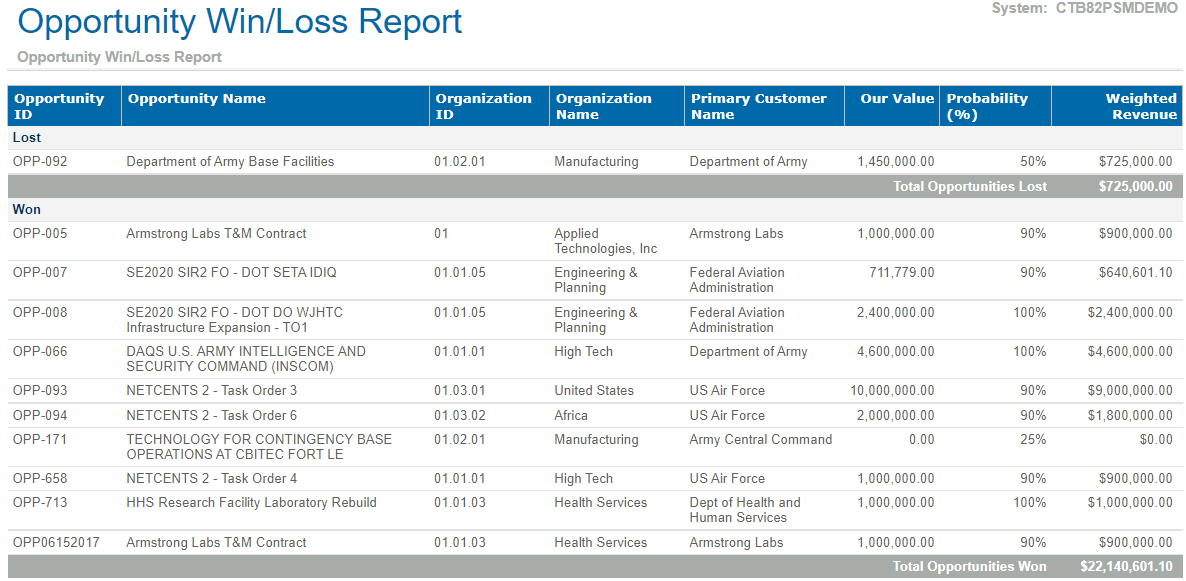
Task: Click the Total Opportunities Lost label
Action: 970,187
